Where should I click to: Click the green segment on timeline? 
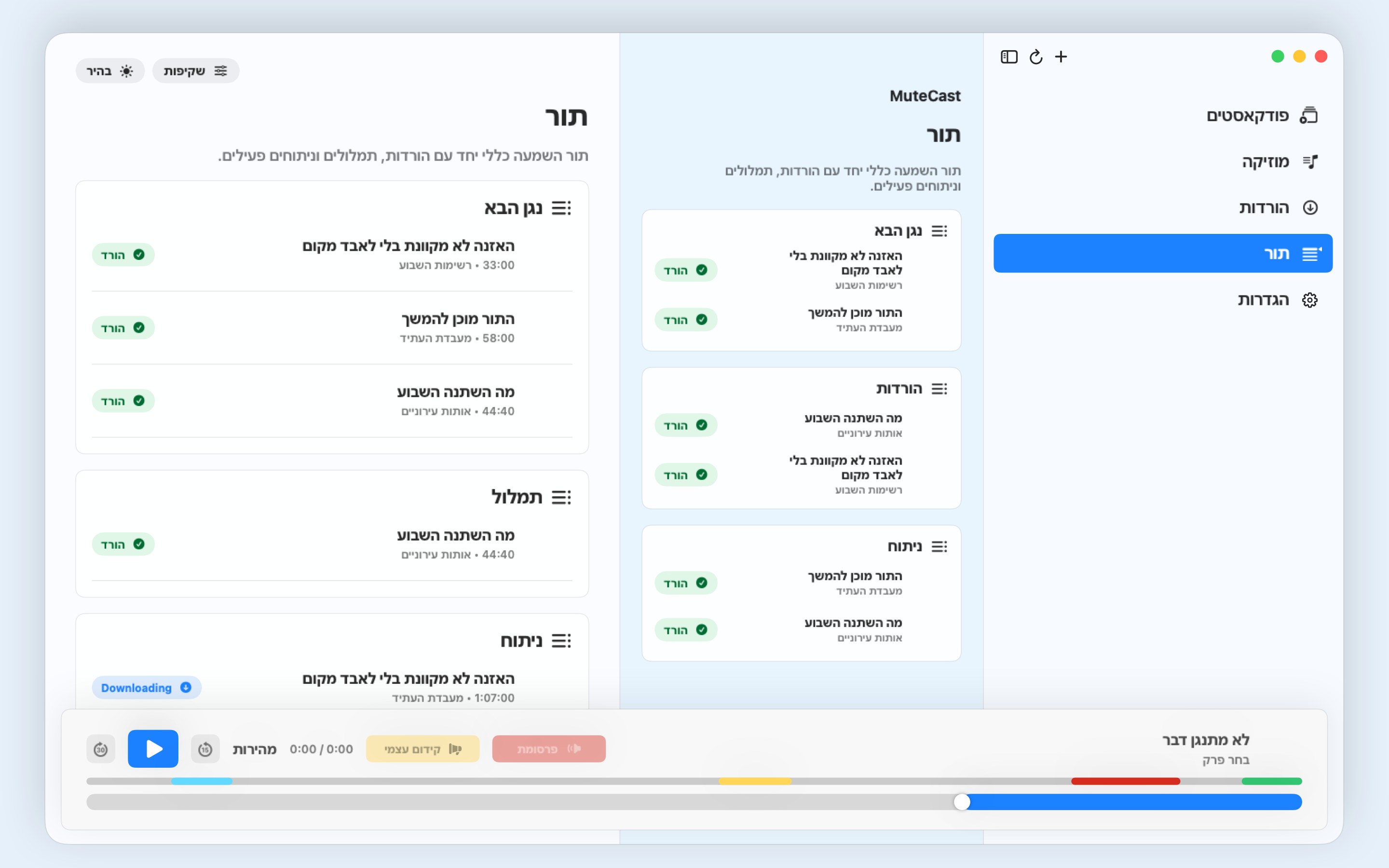(x=1272, y=781)
